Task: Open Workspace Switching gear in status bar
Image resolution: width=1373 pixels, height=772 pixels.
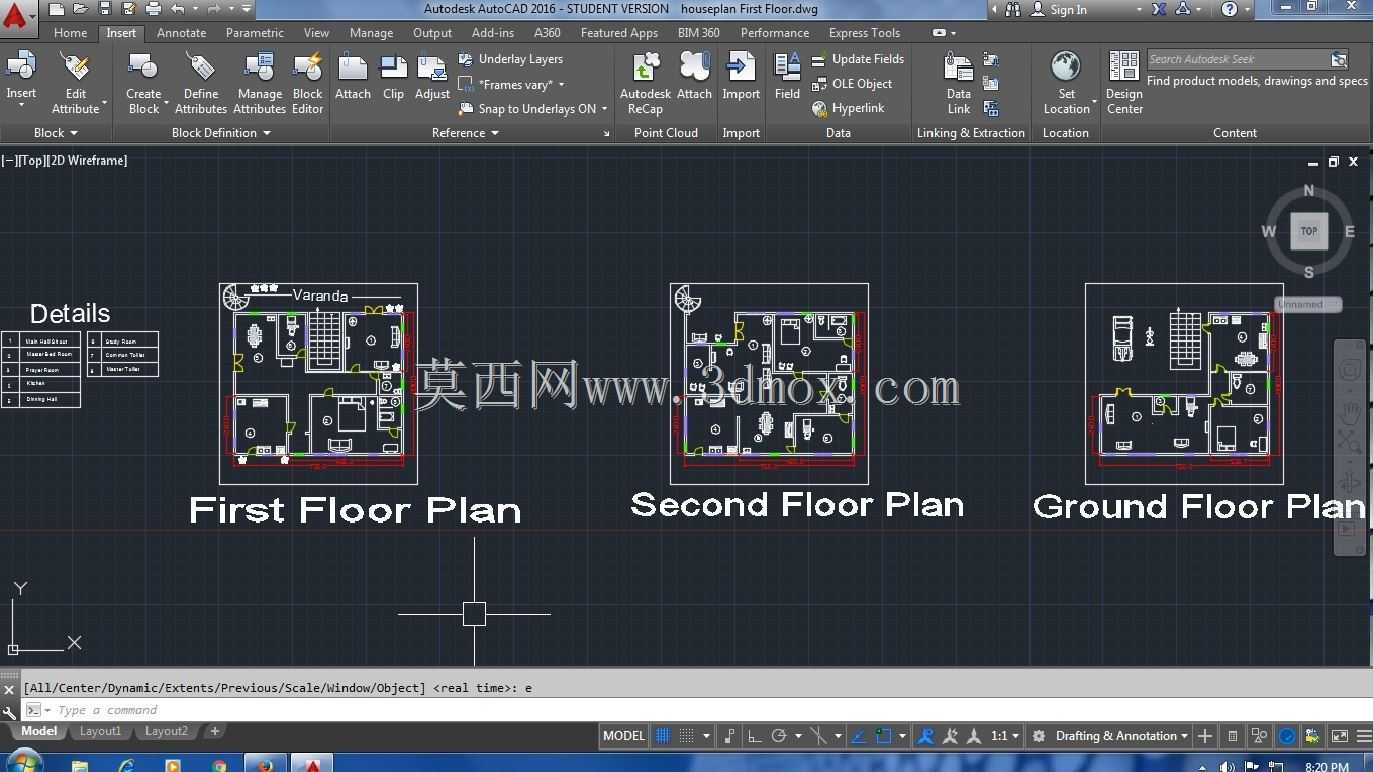Action: (x=1039, y=736)
